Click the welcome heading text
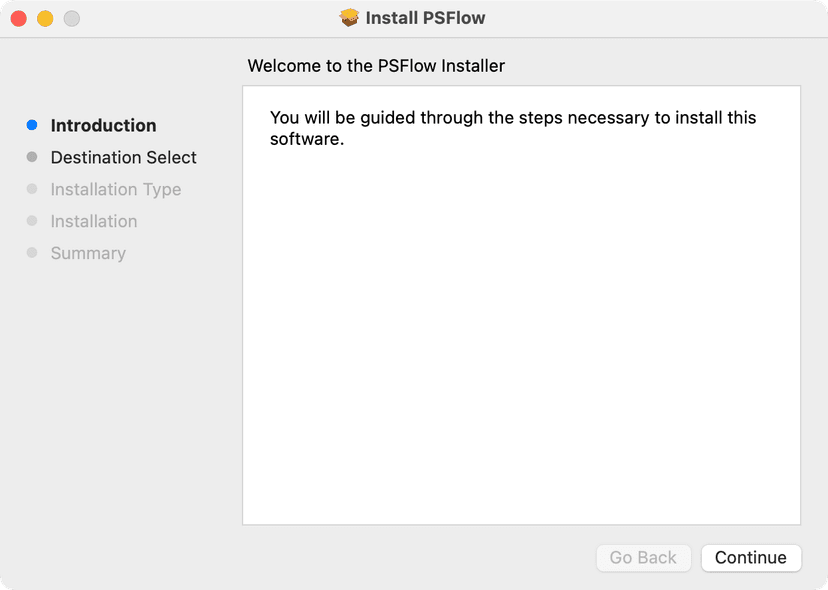 pos(375,66)
